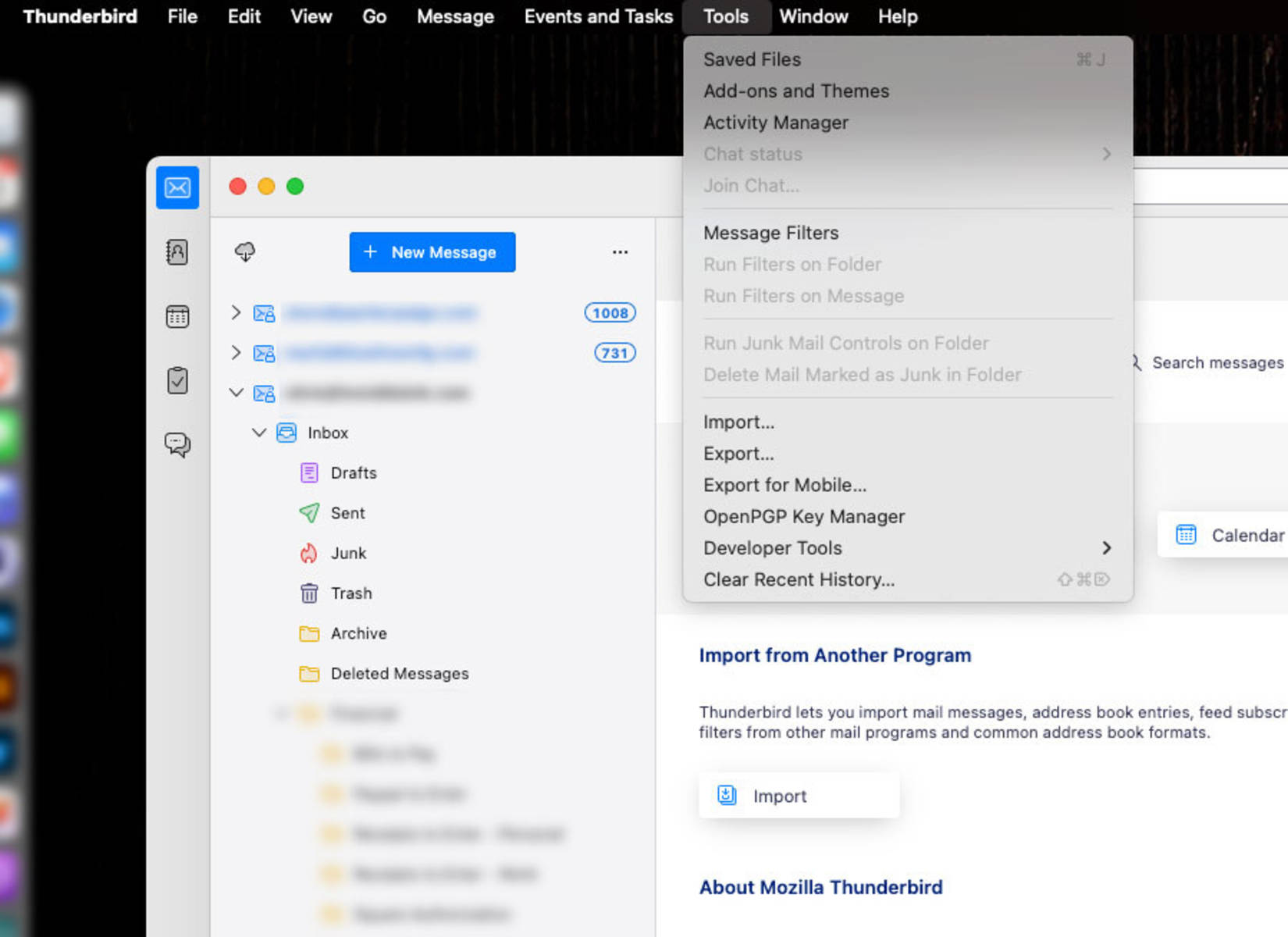Open the Edit menu
The height and width of the screenshot is (937, 1288).
click(x=244, y=16)
